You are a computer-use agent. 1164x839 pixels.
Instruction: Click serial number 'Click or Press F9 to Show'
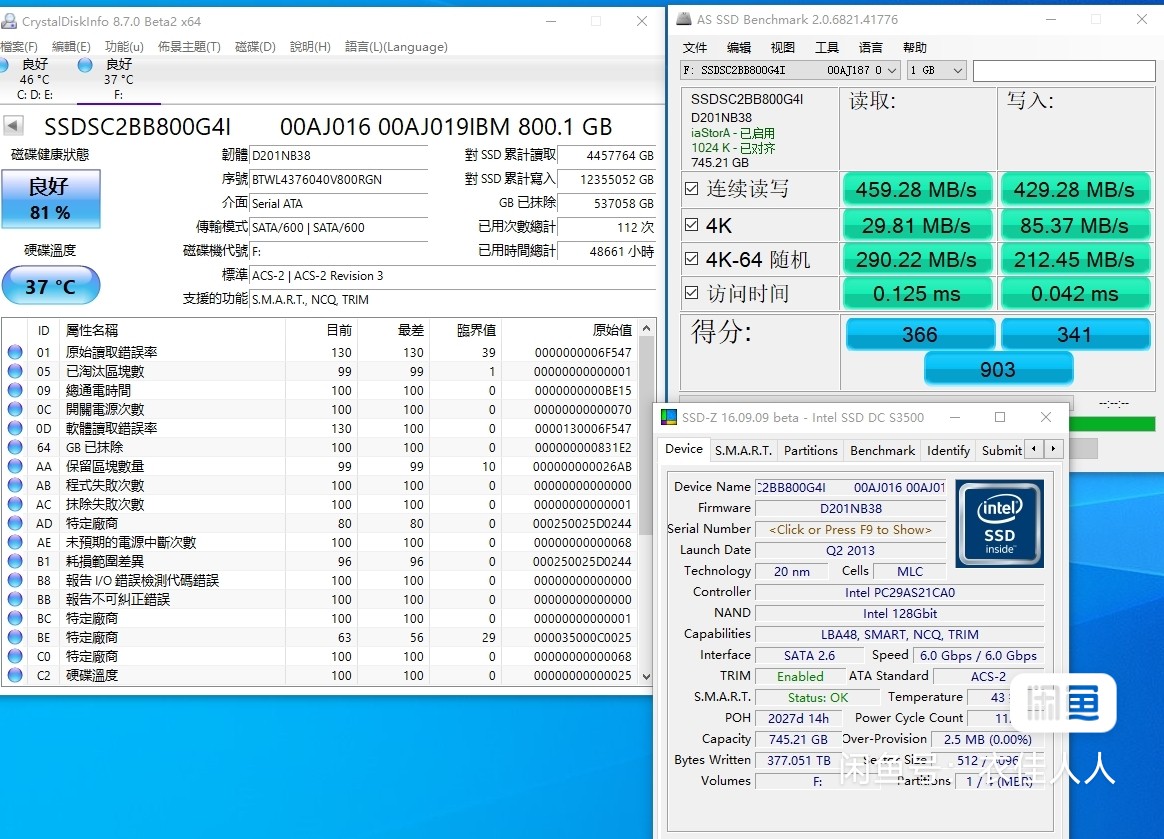pyautogui.click(x=850, y=529)
